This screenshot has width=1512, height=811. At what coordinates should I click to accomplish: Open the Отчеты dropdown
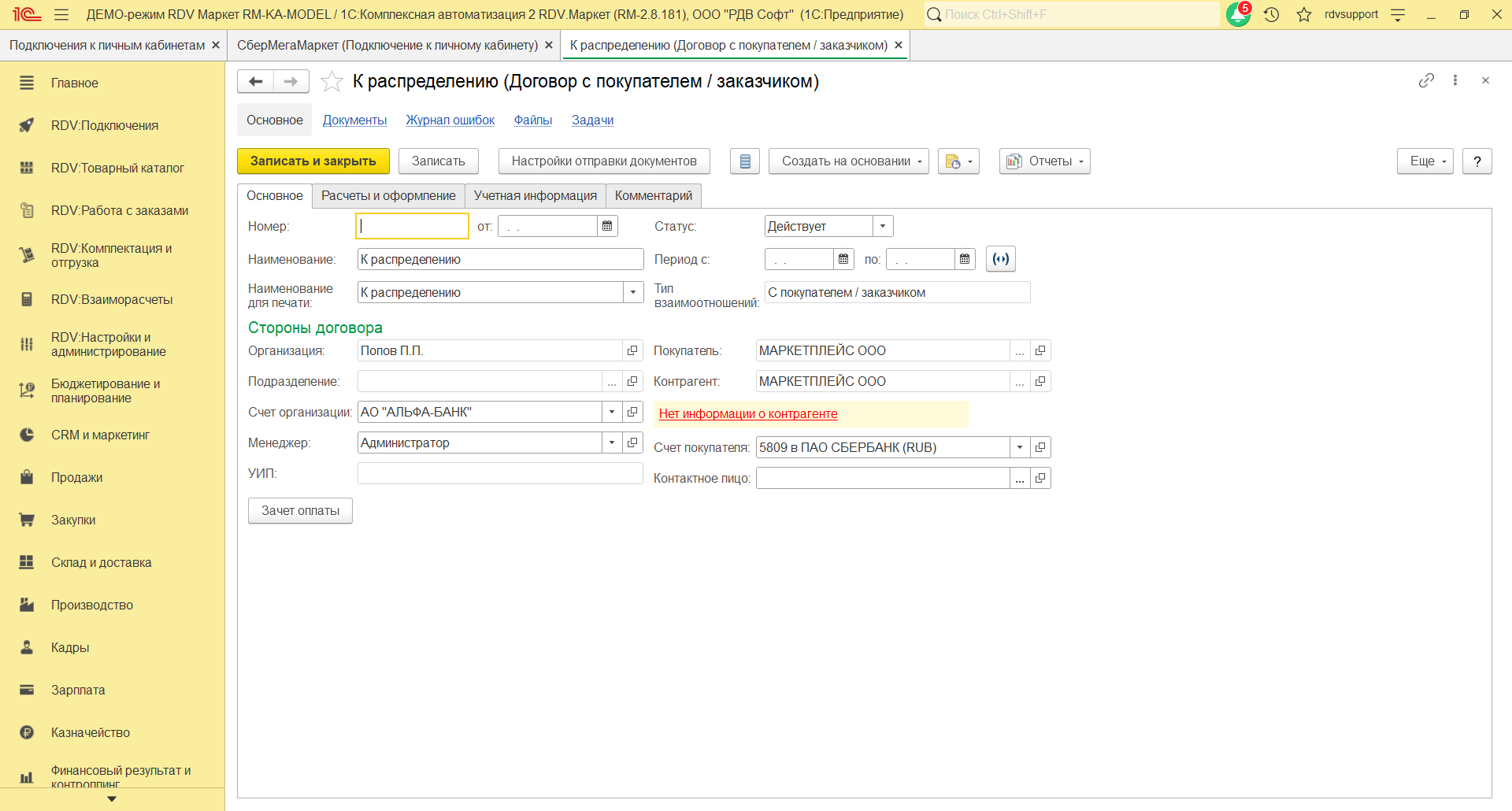pyautogui.click(x=1044, y=161)
